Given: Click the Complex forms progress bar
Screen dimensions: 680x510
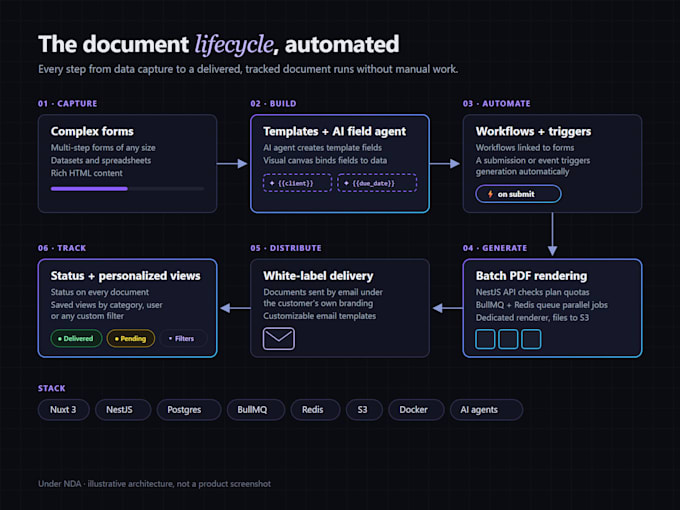Looking at the screenshot, I should (x=127, y=189).
